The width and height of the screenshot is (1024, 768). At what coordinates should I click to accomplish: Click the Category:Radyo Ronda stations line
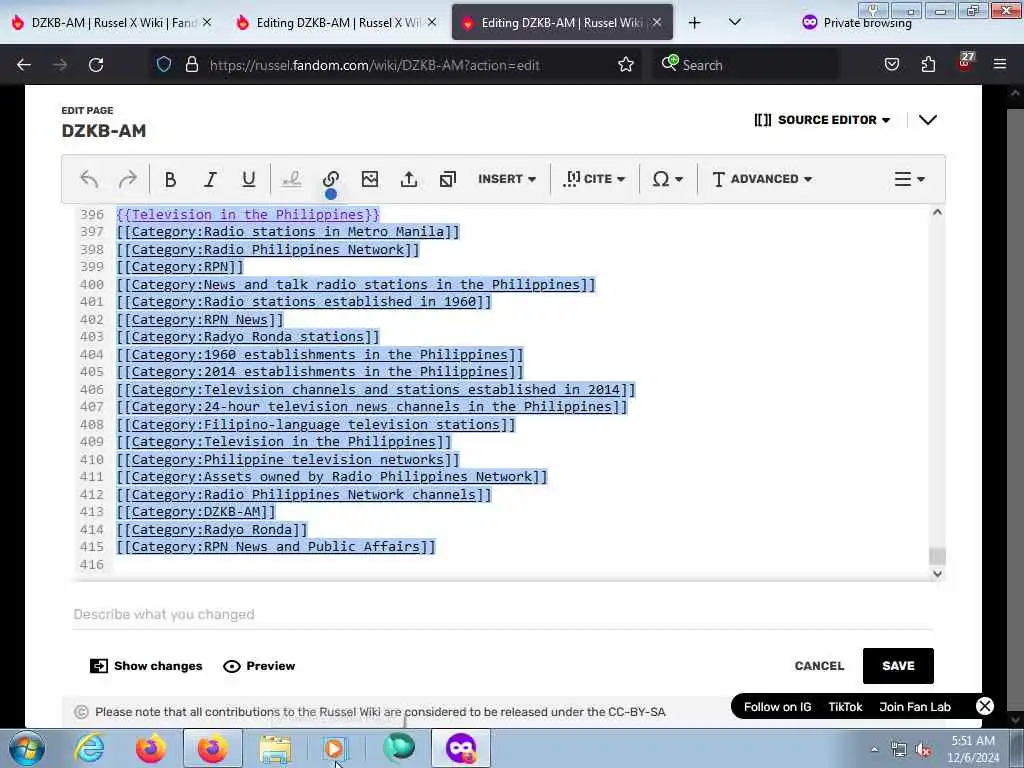coord(248,337)
